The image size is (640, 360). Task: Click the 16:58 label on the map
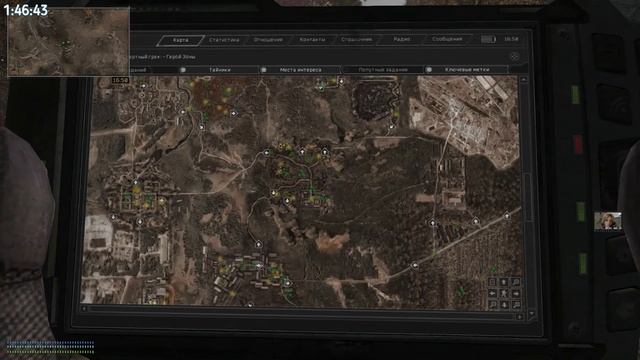(x=120, y=80)
